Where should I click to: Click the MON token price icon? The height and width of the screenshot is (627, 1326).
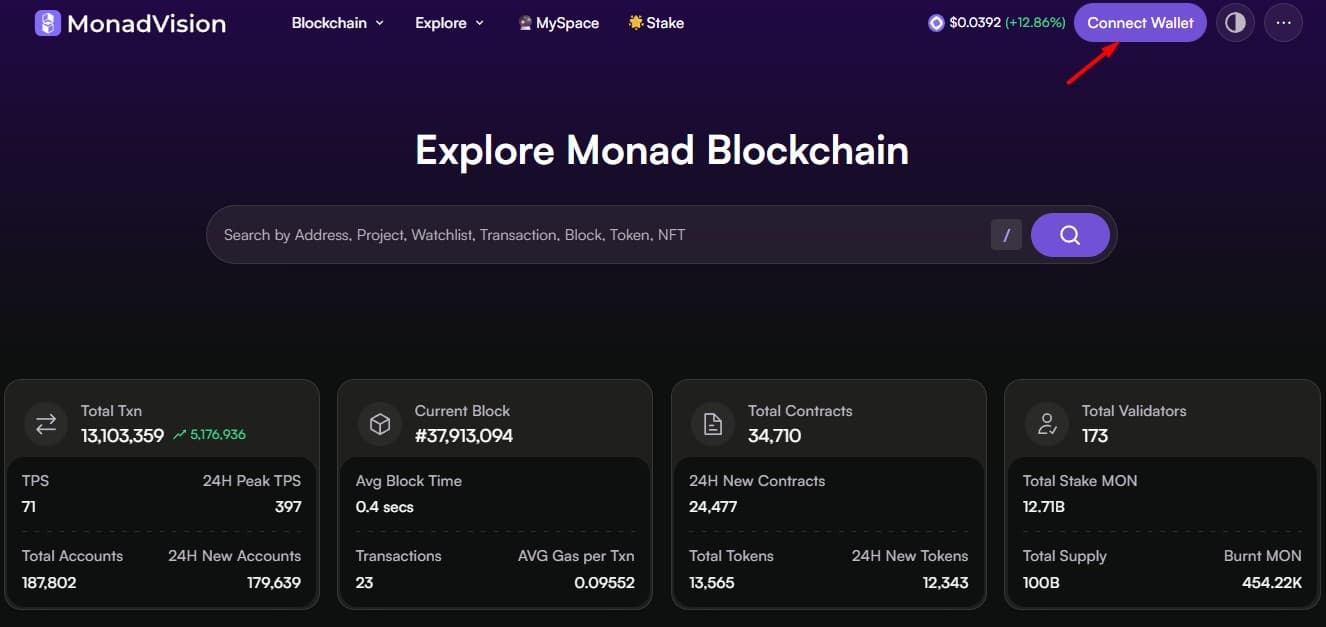pos(936,23)
